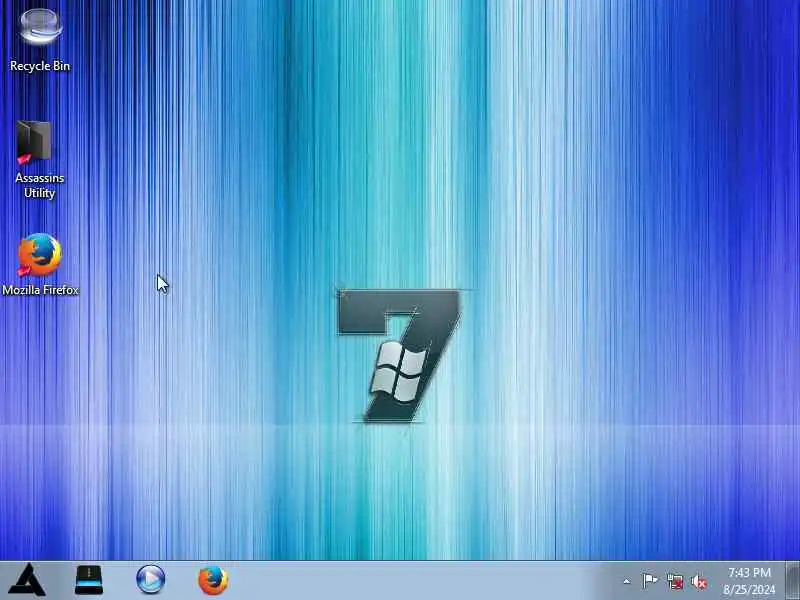
Task: Open the Start menu with the triangle logo
Action: 28,580
